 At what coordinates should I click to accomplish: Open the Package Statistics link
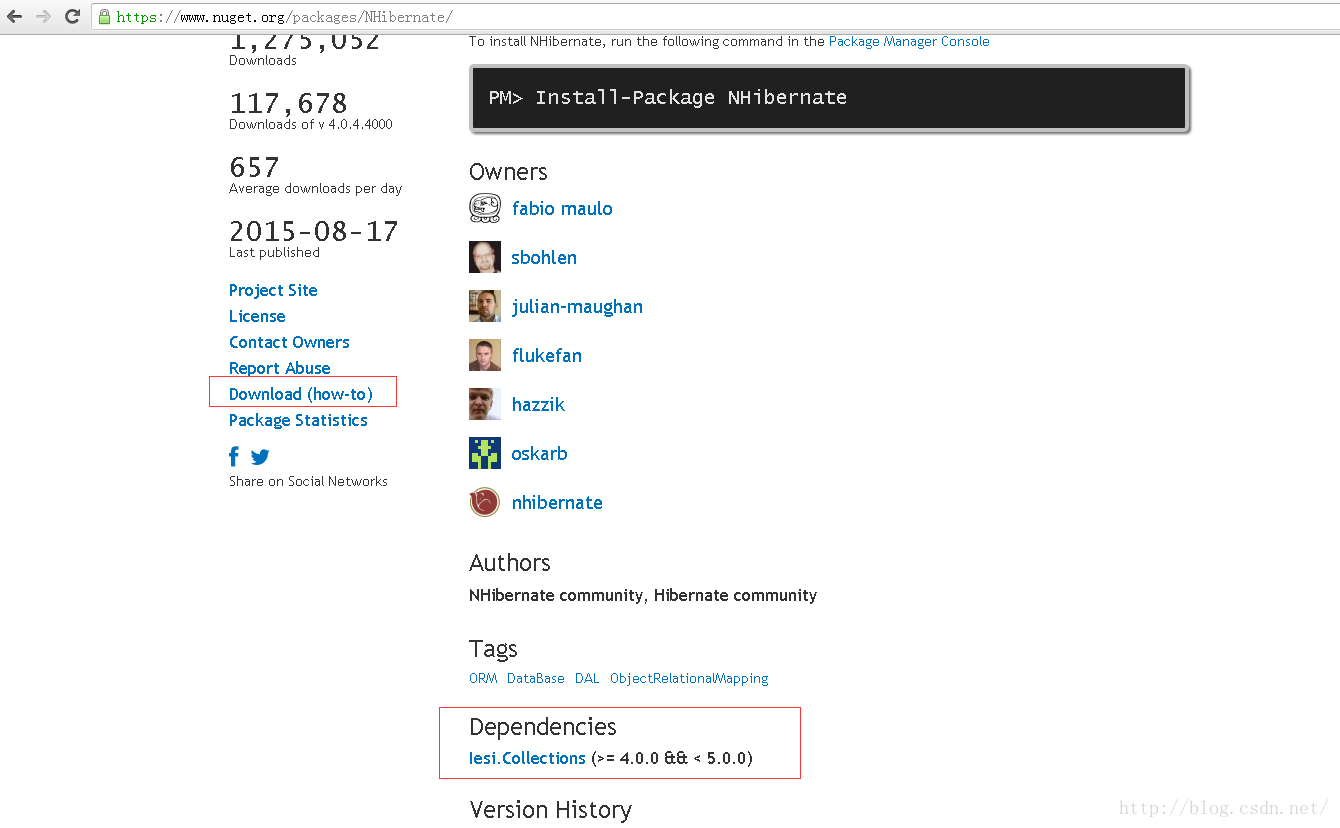[298, 420]
